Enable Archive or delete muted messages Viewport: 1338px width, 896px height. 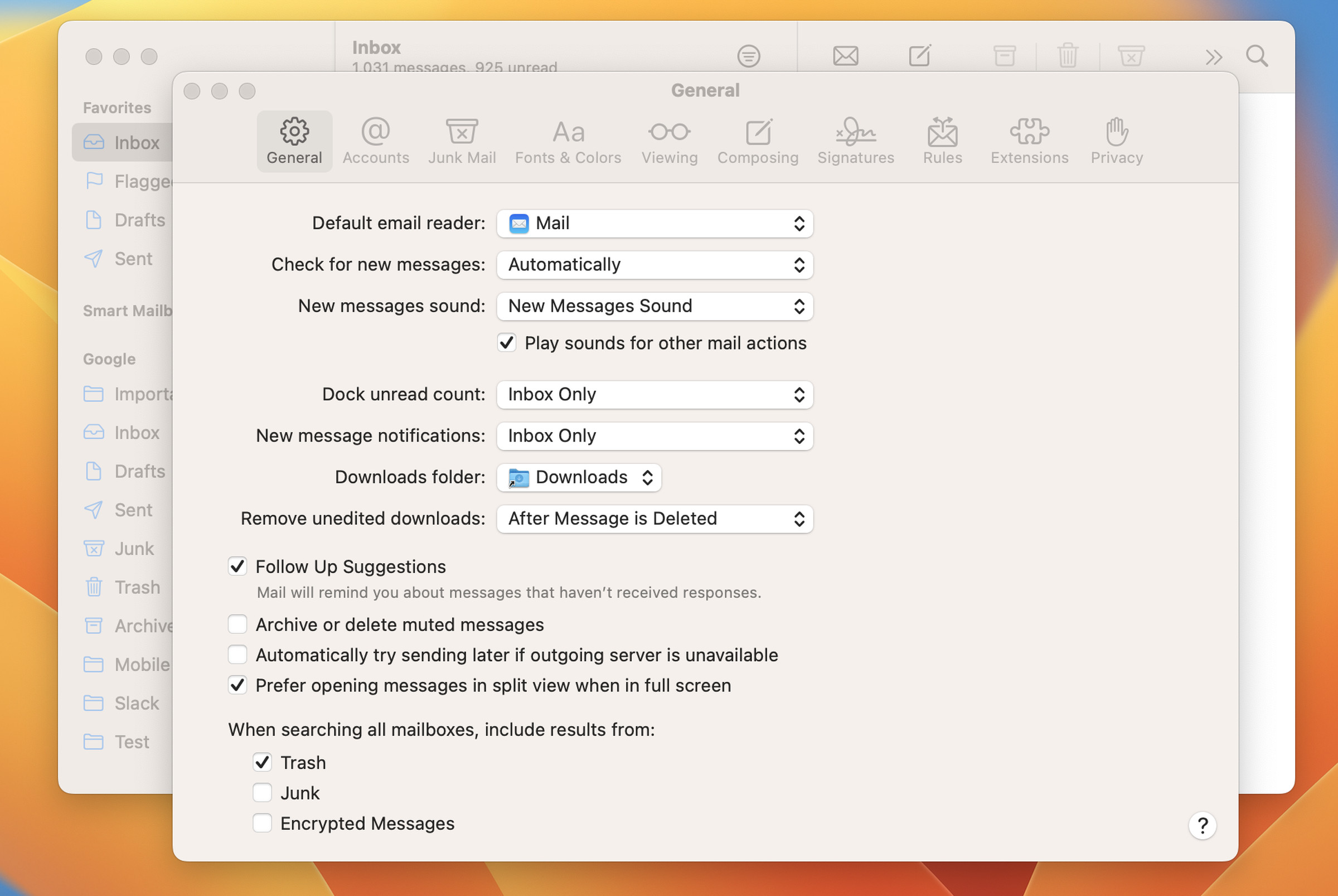(x=237, y=624)
